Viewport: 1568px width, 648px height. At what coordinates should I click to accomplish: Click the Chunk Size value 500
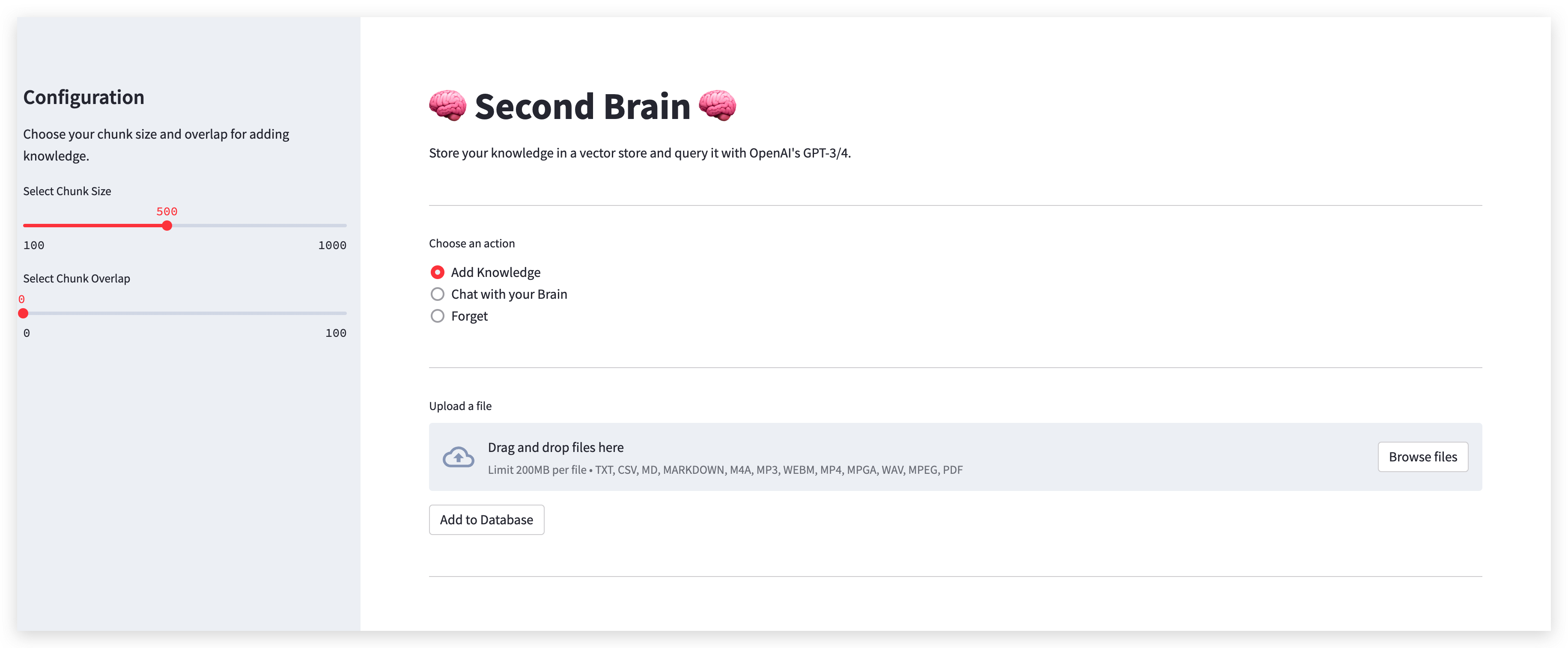(x=167, y=211)
